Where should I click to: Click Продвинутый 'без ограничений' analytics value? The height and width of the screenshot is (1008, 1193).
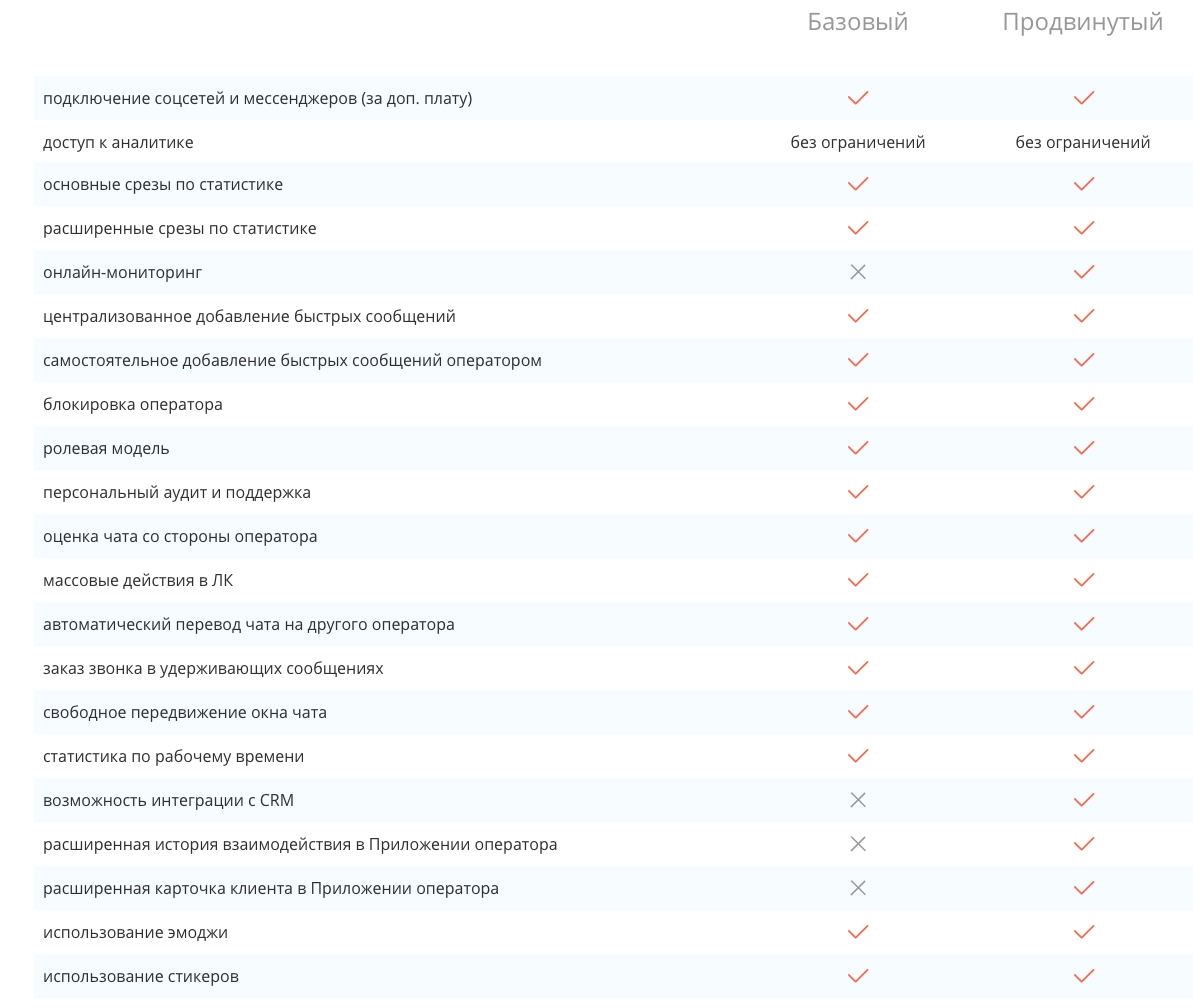[x=1082, y=142]
